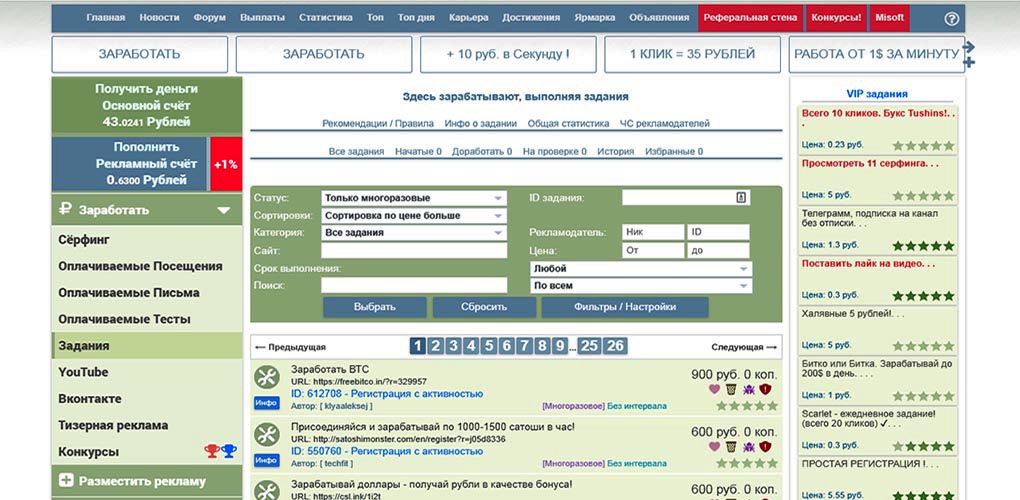Switch to the Избранные 0 tab

pyautogui.click(x=674, y=151)
